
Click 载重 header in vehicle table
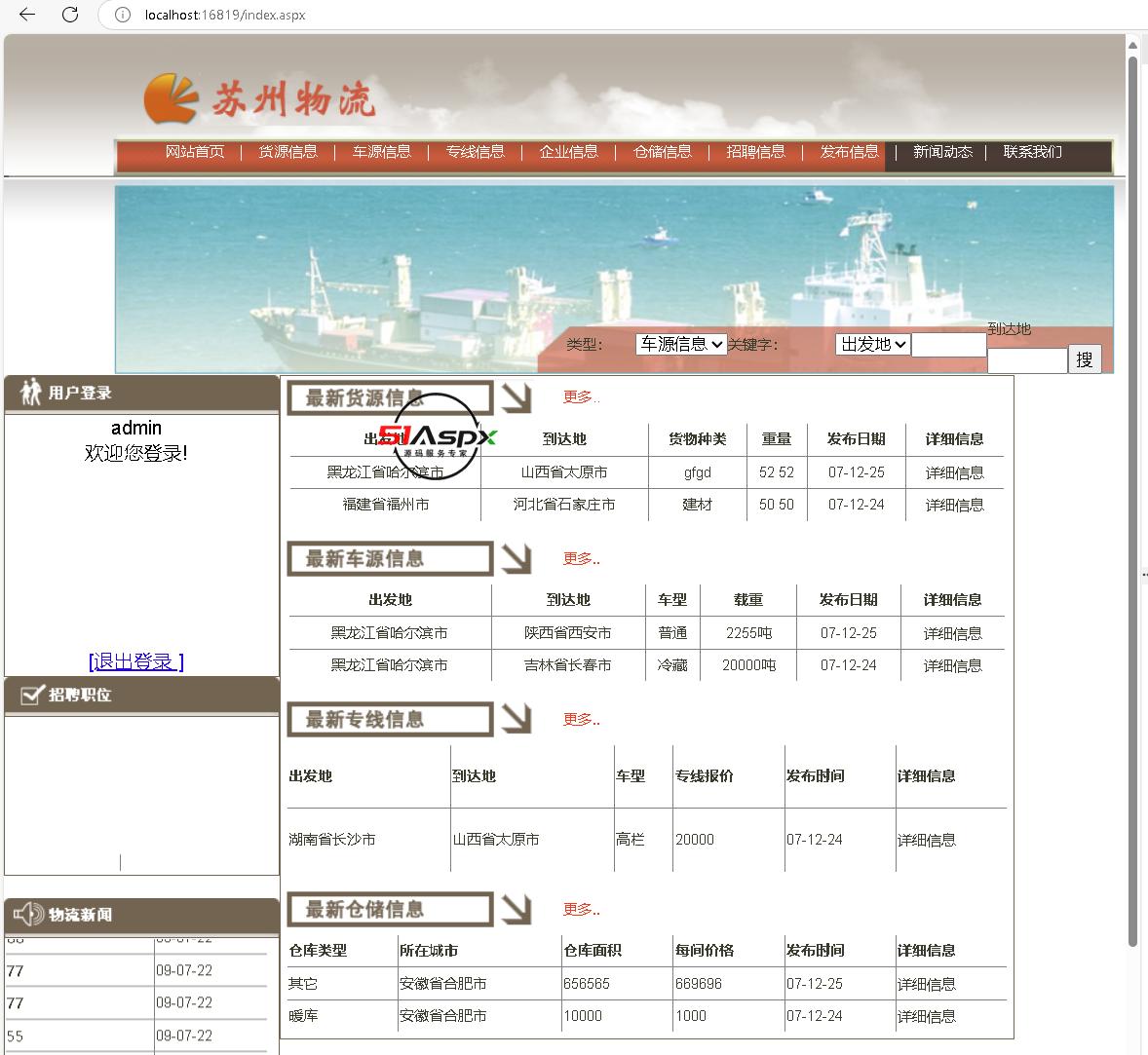point(748,600)
